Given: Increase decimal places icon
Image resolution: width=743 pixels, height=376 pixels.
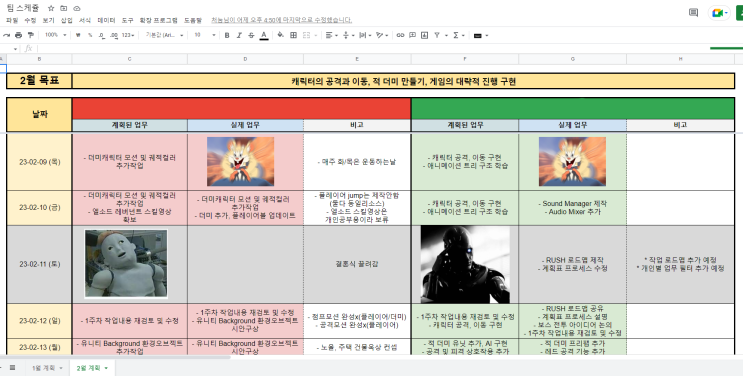Looking at the screenshot, I should (x=114, y=35).
